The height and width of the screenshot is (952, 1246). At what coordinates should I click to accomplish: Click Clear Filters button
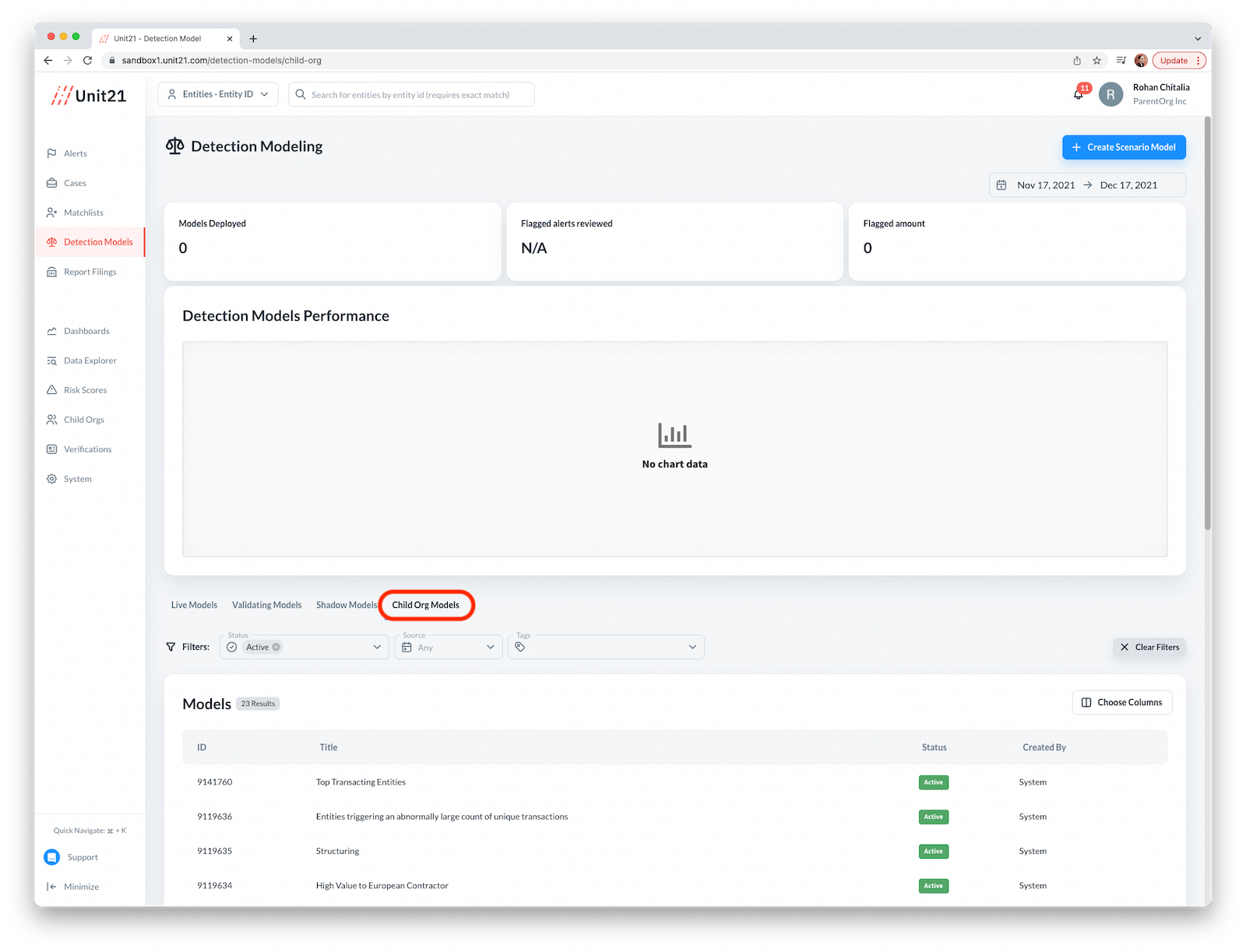pyautogui.click(x=1149, y=647)
